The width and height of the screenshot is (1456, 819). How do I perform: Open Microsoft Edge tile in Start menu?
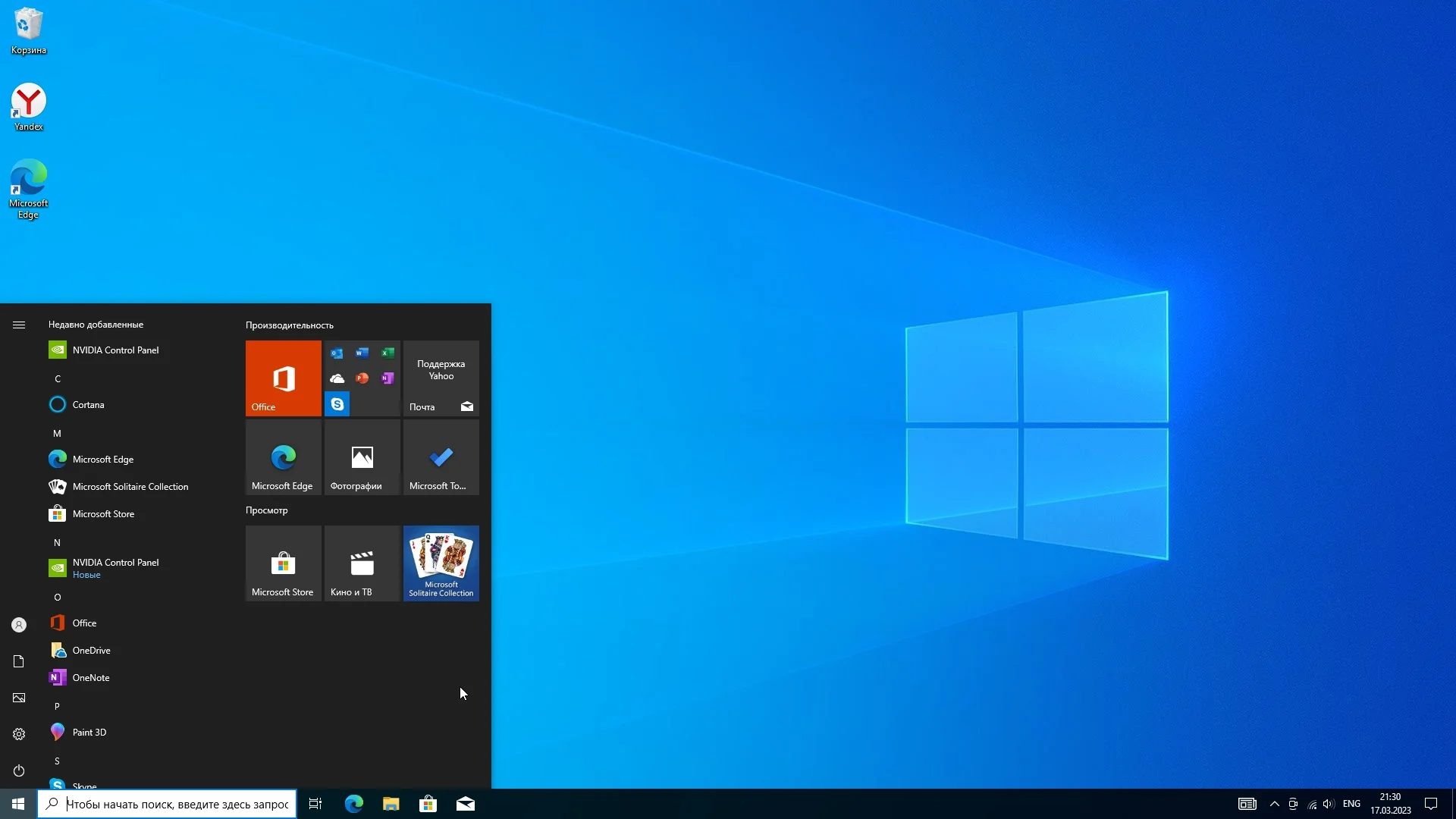pos(283,460)
